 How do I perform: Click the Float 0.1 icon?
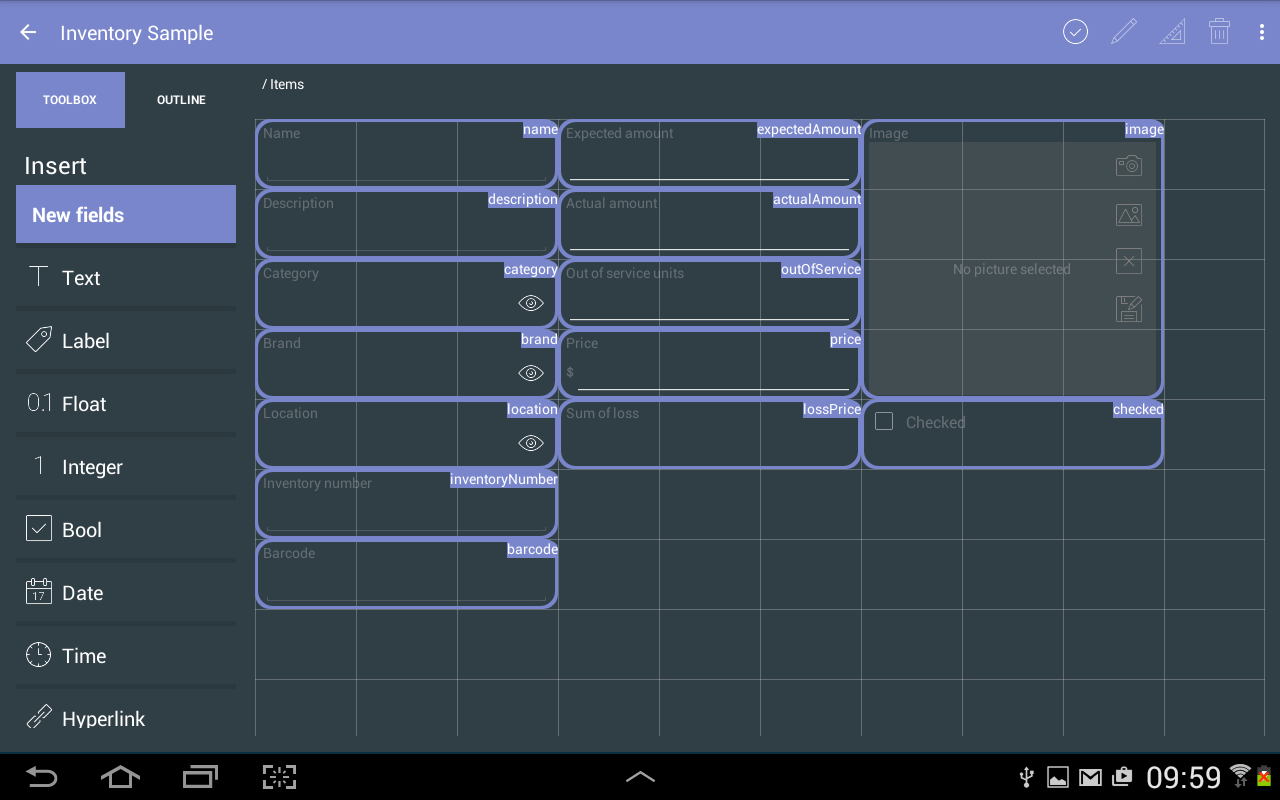[x=39, y=403]
